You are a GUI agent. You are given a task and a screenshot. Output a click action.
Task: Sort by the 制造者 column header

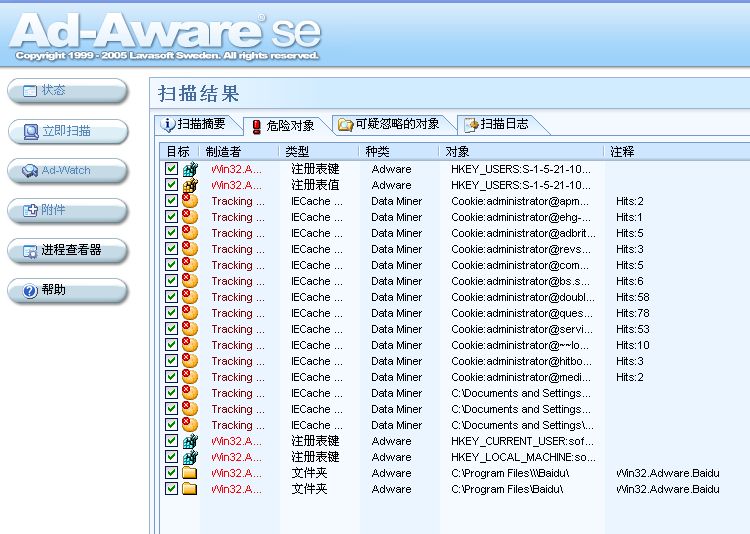[238, 152]
